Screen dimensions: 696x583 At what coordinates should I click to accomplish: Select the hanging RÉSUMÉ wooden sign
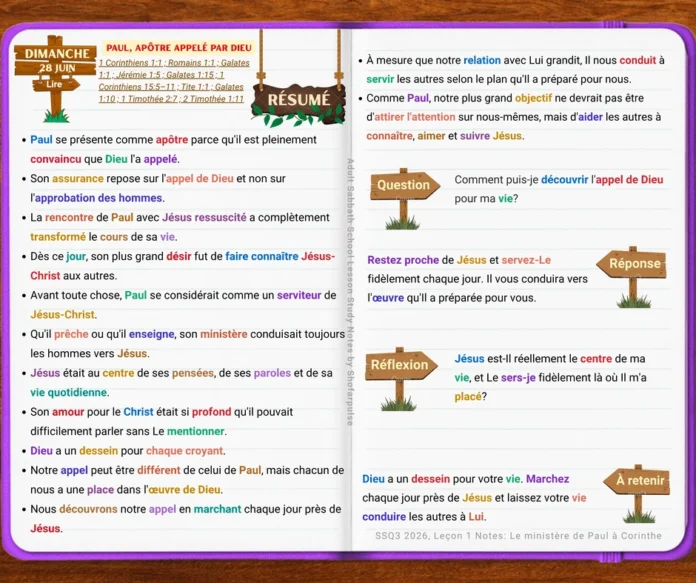click(298, 100)
